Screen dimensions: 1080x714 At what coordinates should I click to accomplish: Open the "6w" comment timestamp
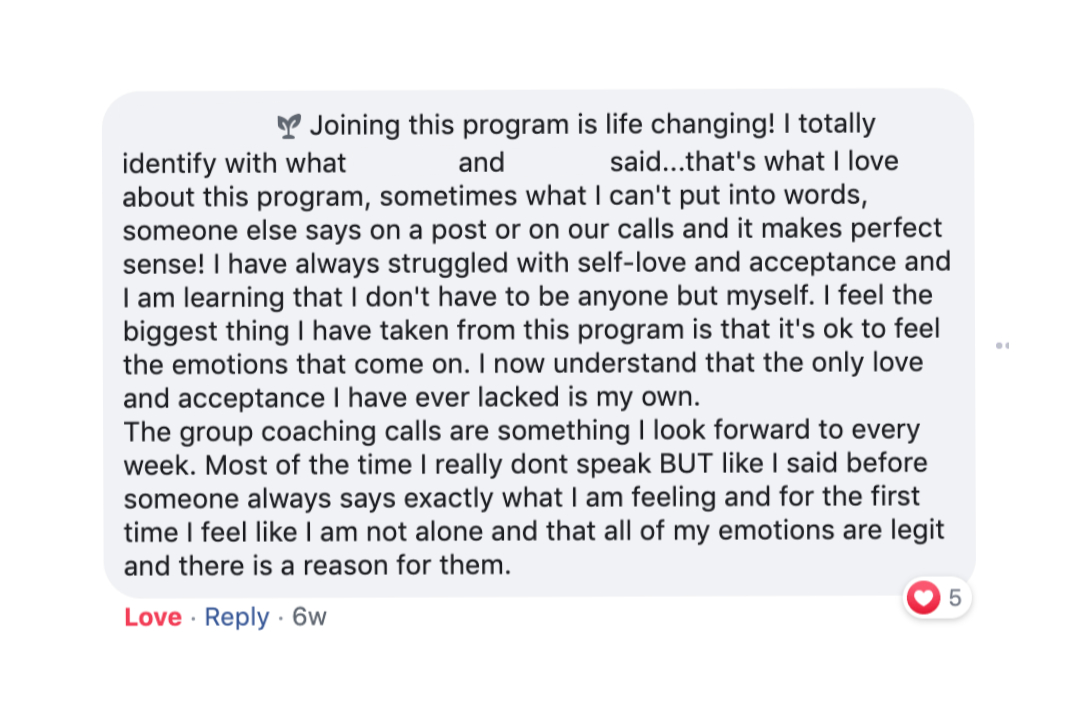pyautogui.click(x=309, y=617)
